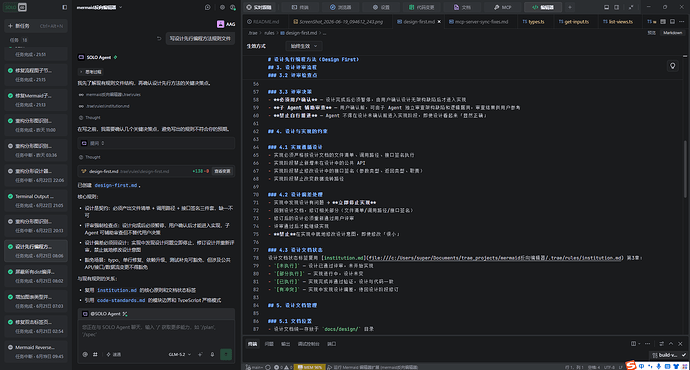Click the editor vertical scrollbar
Screen dimensions: 690x370
pos(685,169)
